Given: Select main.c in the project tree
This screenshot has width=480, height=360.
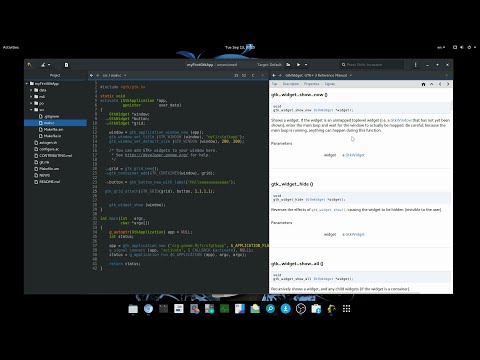Looking at the screenshot, I should 55,123.
